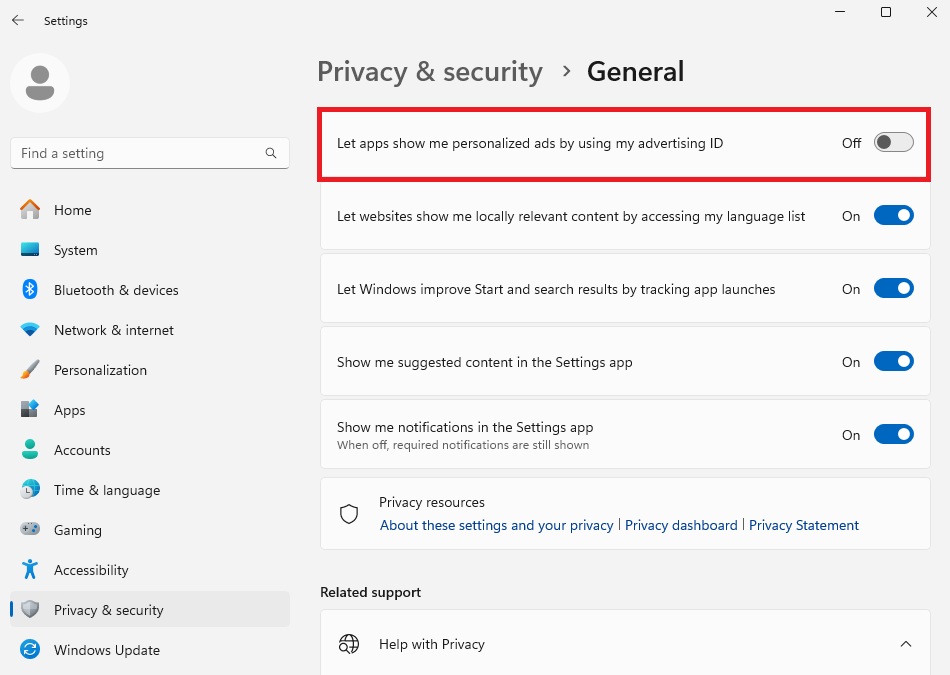The height and width of the screenshot is (675, 950).
Task: Click 'When off, required notifications are still shown'
Action: [463, 445]
